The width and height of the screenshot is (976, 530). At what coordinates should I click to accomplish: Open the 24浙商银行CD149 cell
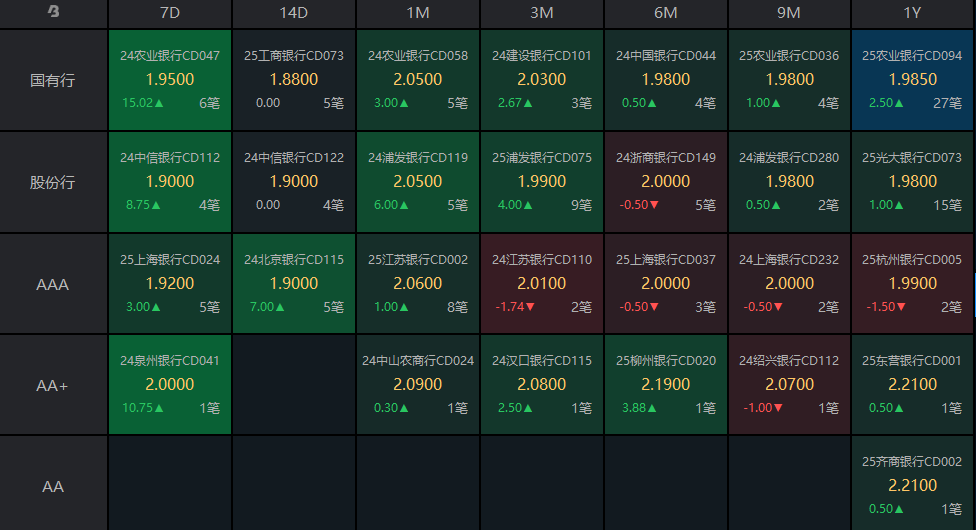[665, 182]
